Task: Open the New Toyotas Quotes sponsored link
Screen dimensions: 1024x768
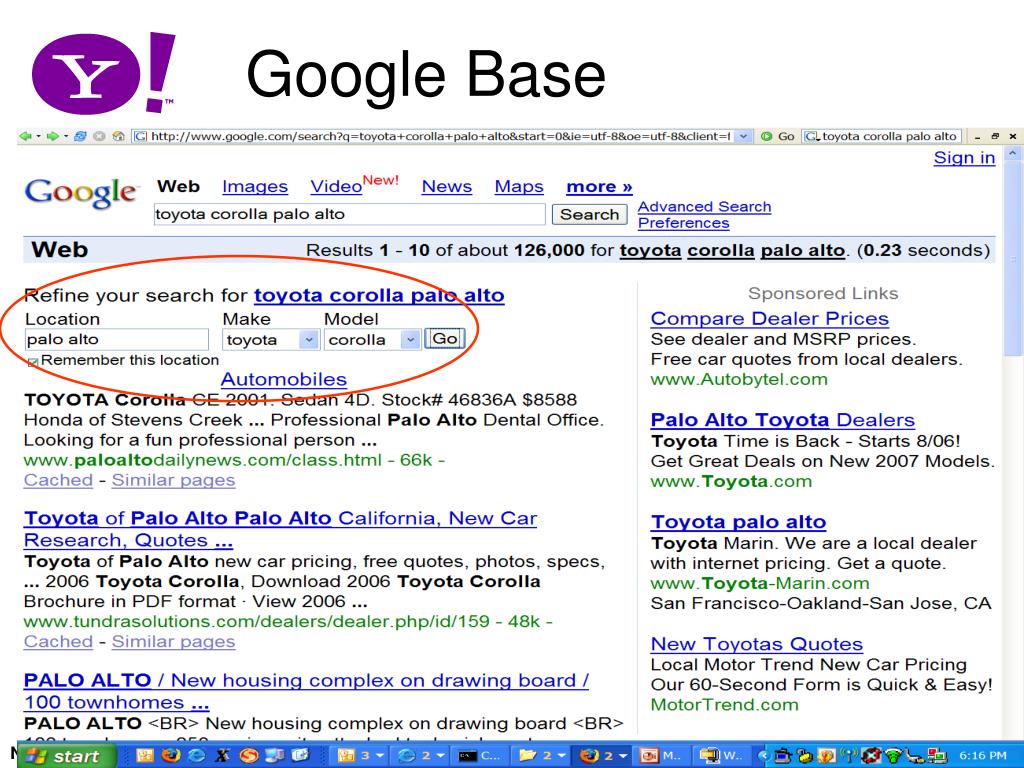Action: 756,644
